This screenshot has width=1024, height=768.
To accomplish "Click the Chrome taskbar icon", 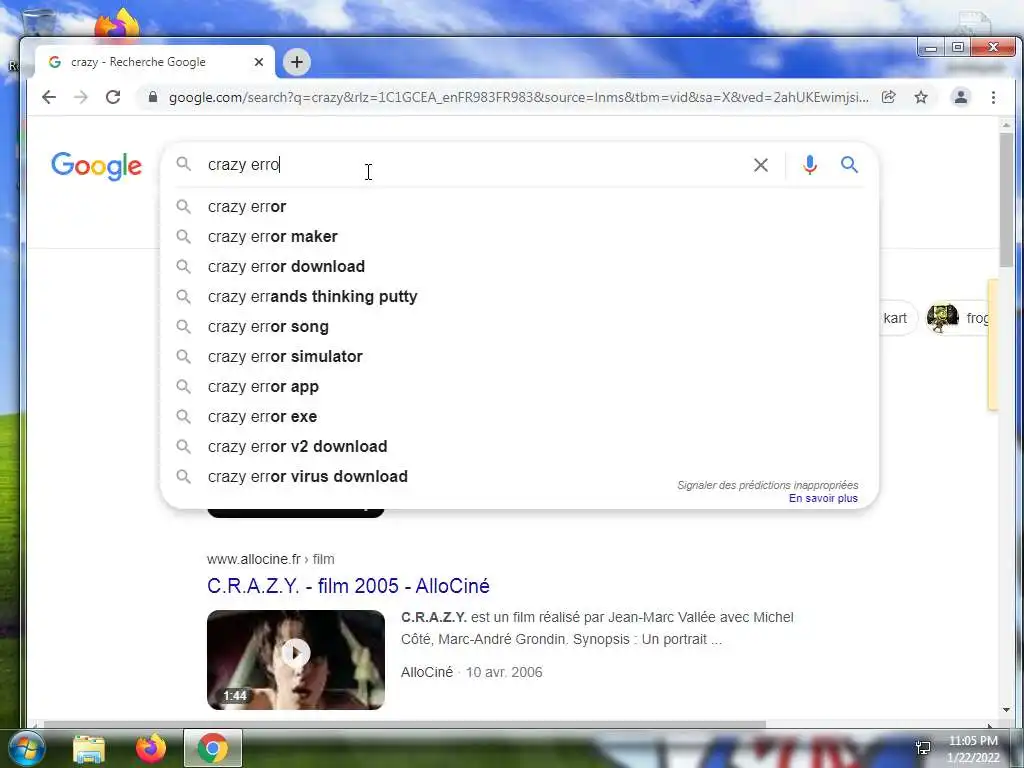I will pyautogui.click(x=212, y=748).
